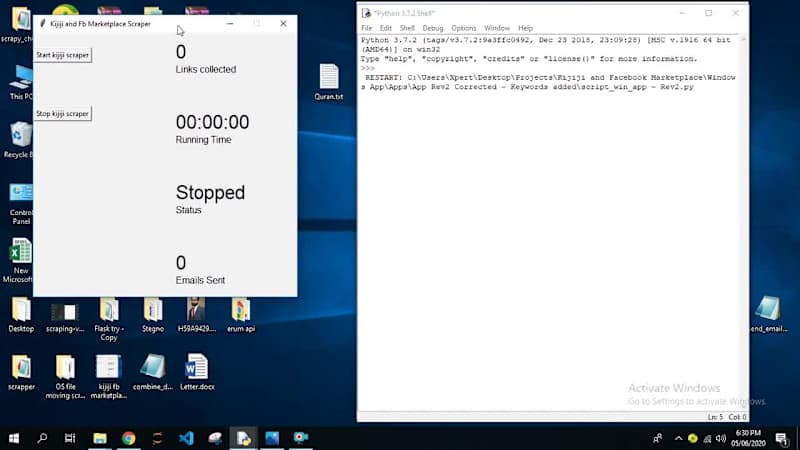Open the screen recorder taskbar icon
800x450 pixels.
coord(301,438)
